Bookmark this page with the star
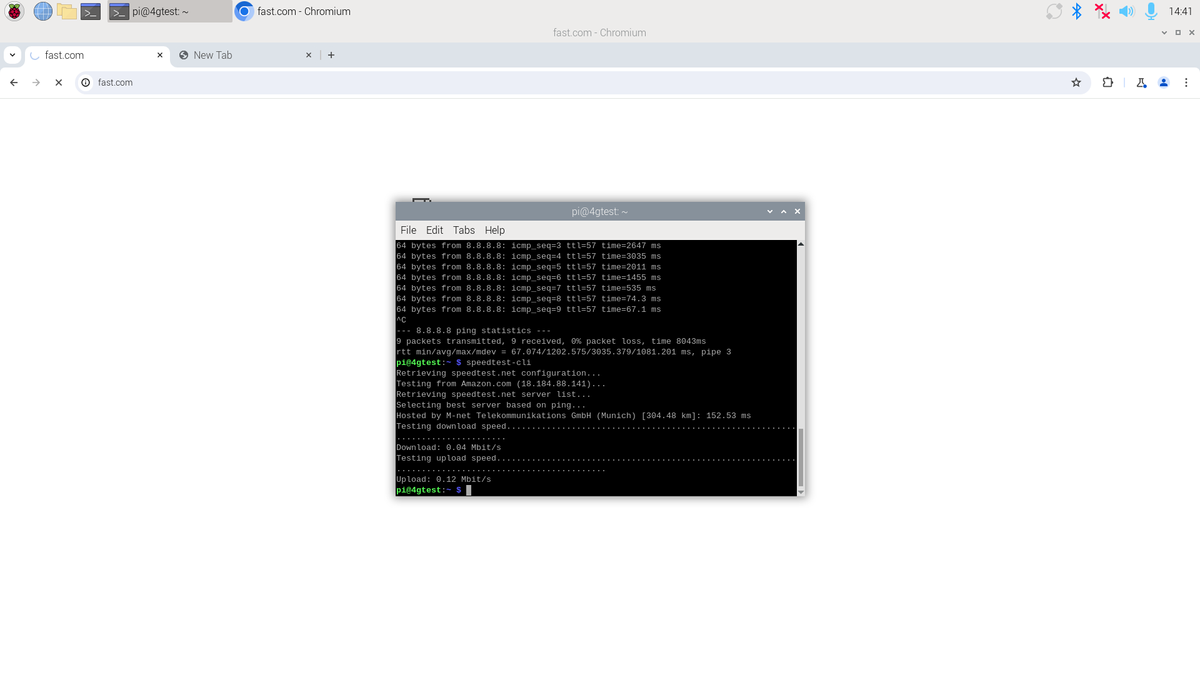This screenshot has width=1200, height=675. tap(1076, 82)
